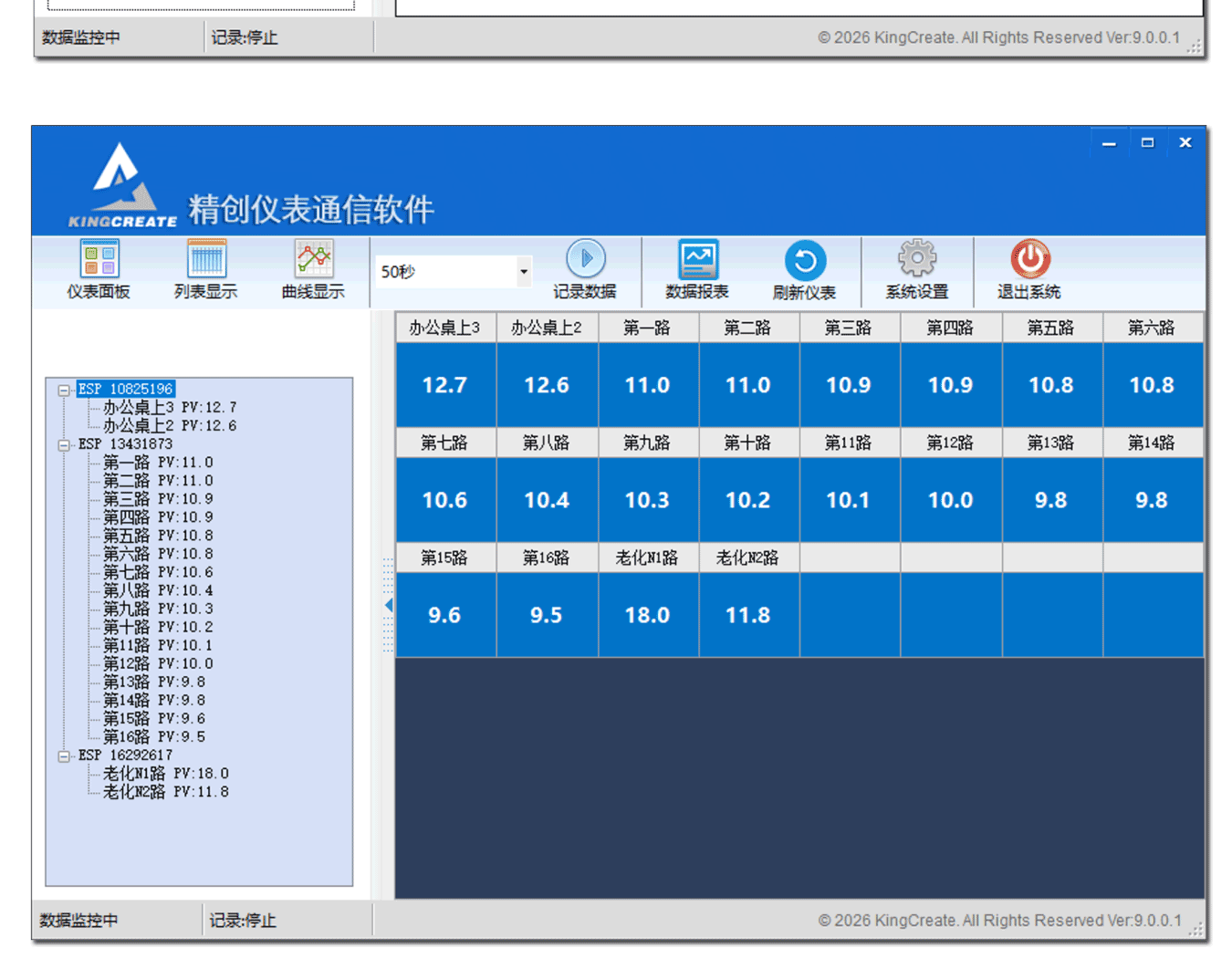Click 刷新仪表 refresh instruments icon
1232x969 pixels.
(x=804, y=262)
